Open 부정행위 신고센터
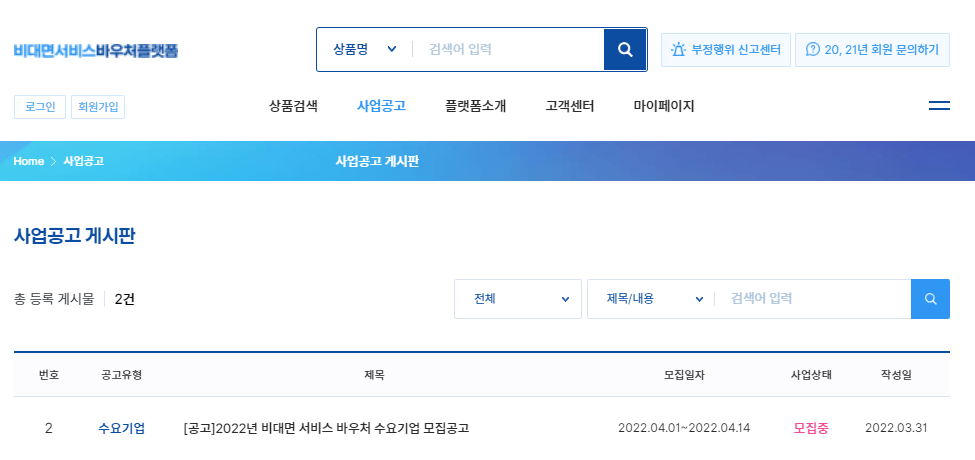The height and width of the screenshot is (460, 975). pyautogui.click(x=726, y=50)
